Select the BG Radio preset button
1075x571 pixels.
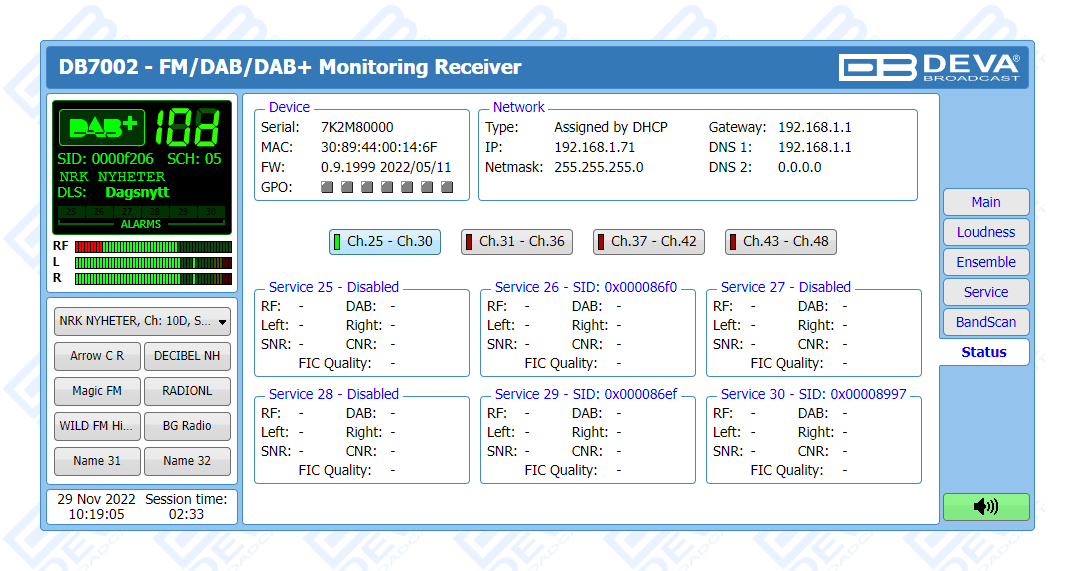point(187,426)
